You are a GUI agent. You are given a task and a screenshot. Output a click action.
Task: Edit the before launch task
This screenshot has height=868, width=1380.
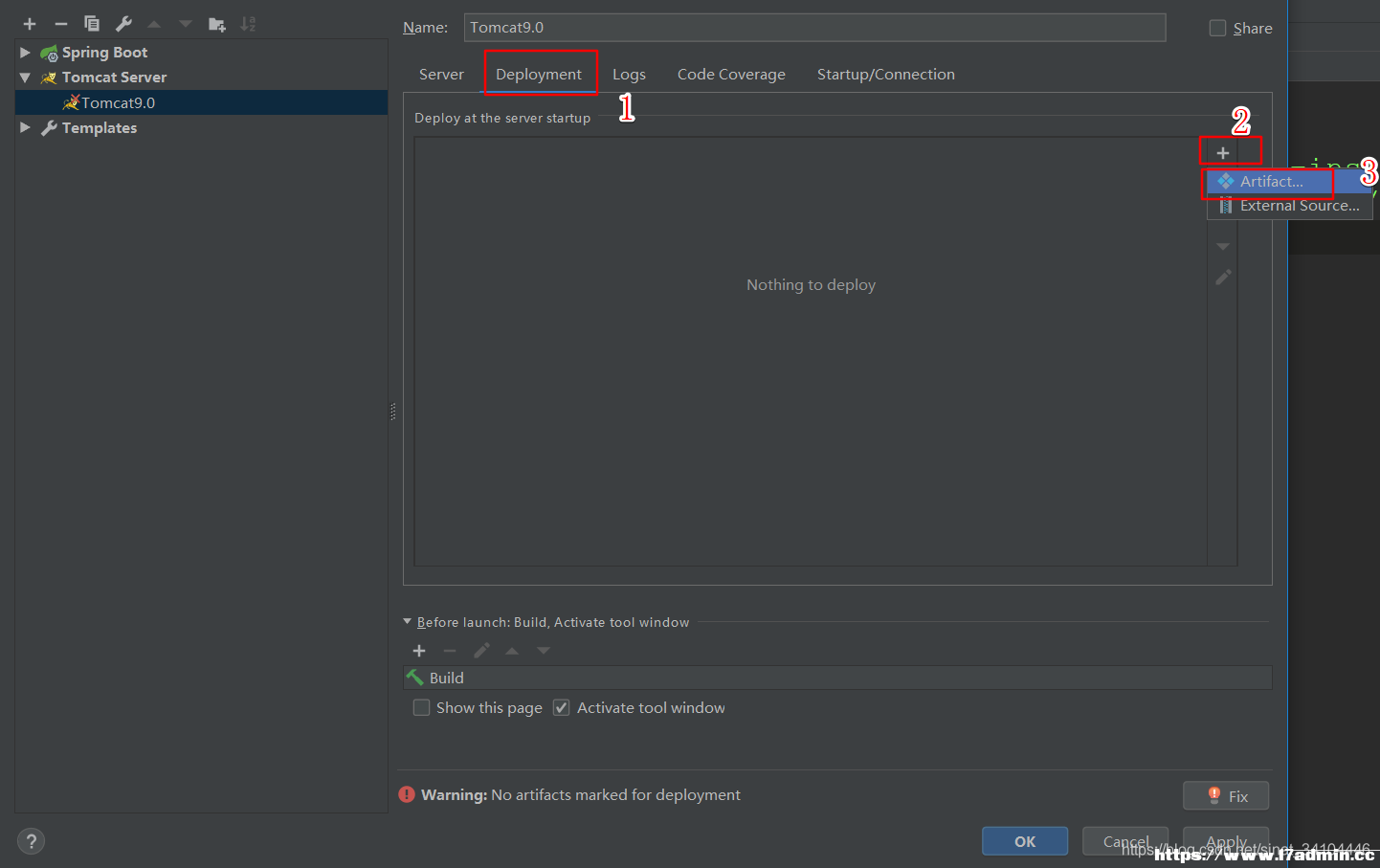tap(481, 651)
